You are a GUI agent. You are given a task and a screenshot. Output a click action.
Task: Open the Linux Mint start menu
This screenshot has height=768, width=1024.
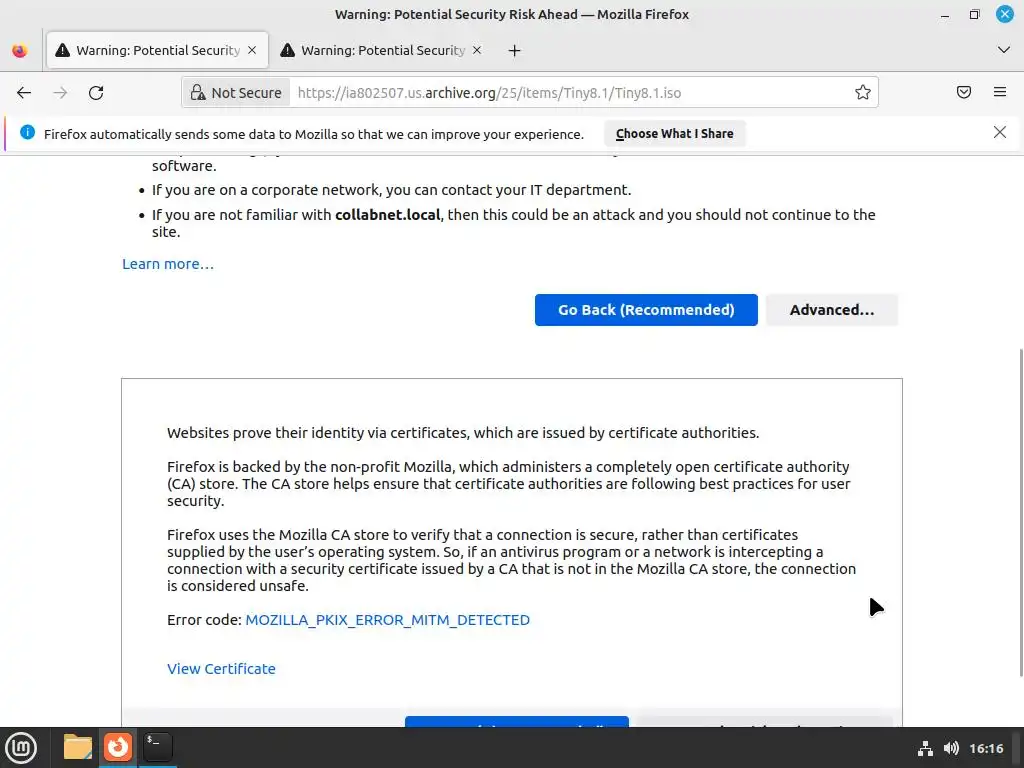coord(21,748)
